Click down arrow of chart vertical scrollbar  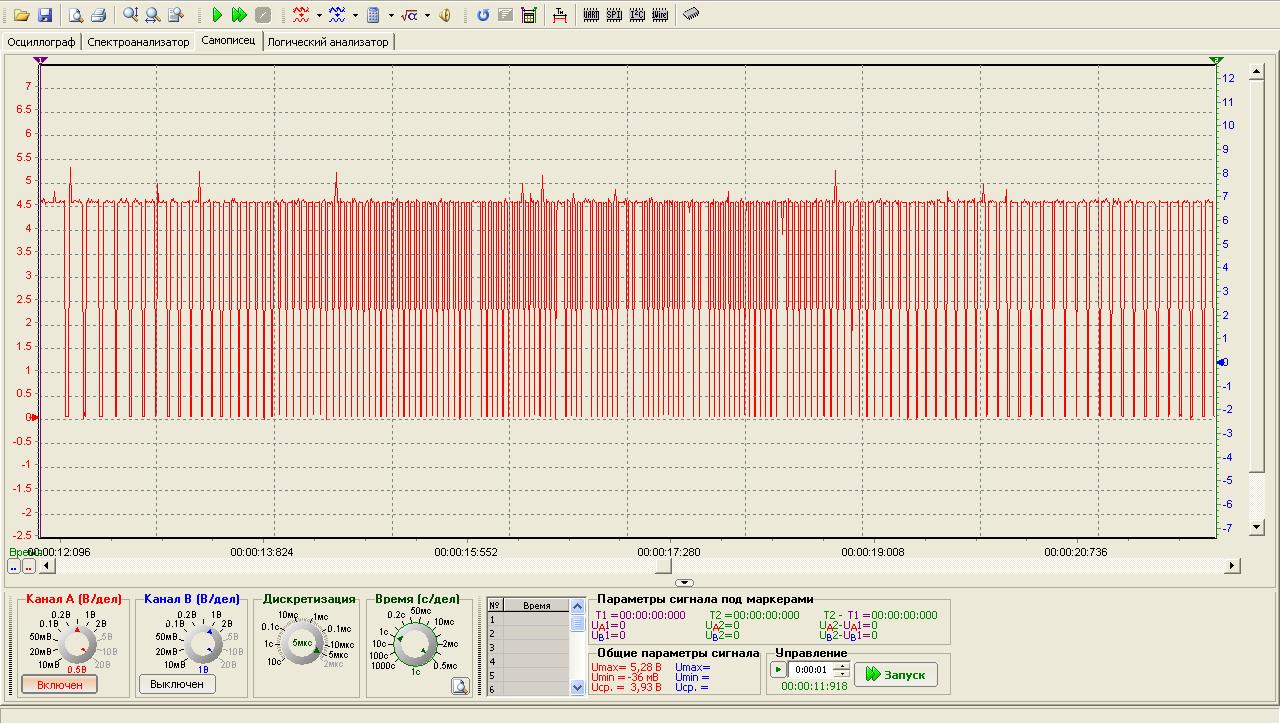click(1257, 528)
